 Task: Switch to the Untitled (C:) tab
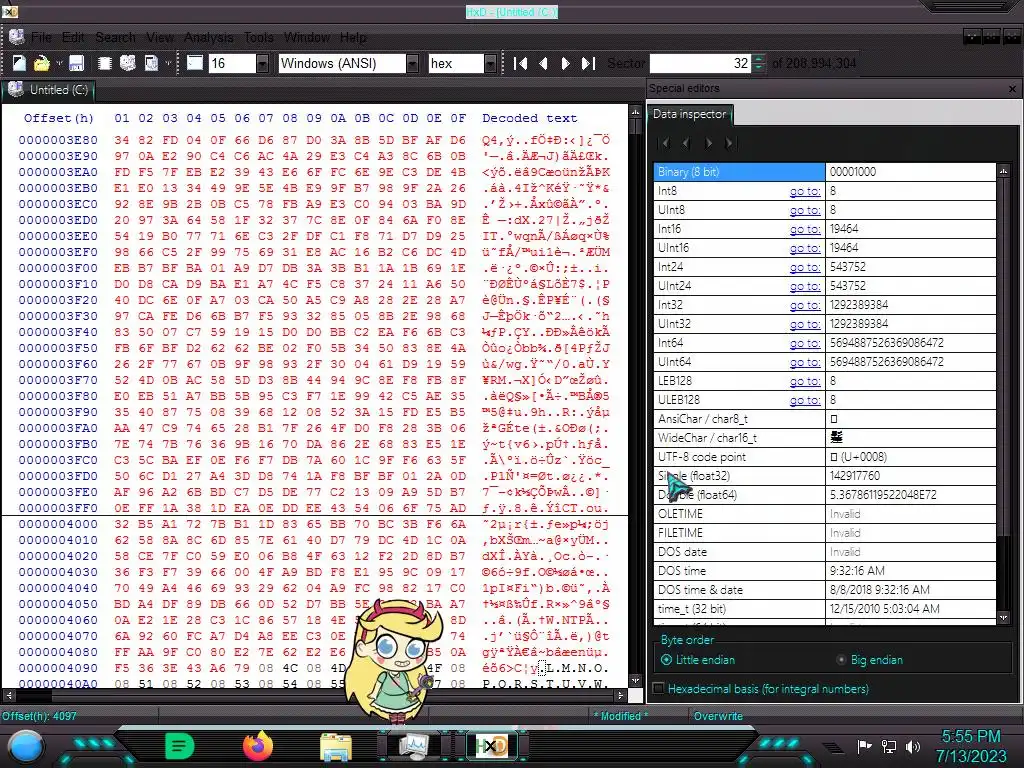[x=49, y=90]
